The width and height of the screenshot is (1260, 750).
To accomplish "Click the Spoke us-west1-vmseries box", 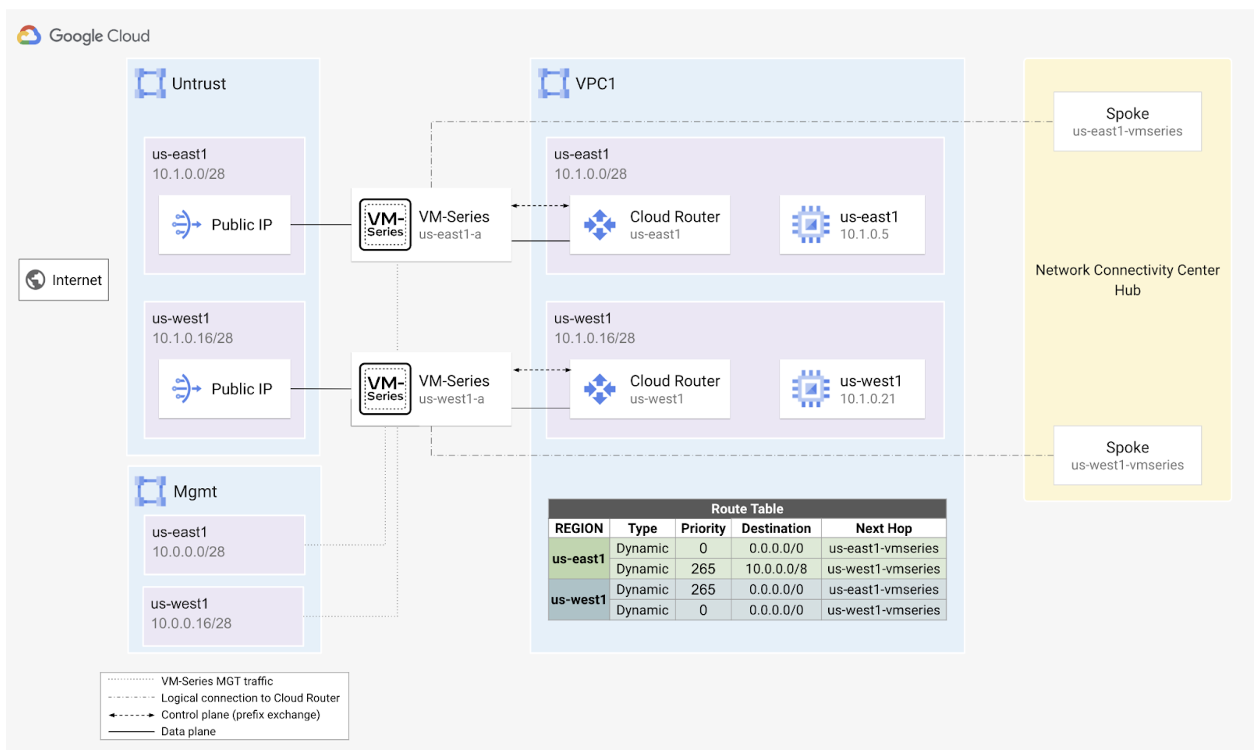I will (1127, 456).
